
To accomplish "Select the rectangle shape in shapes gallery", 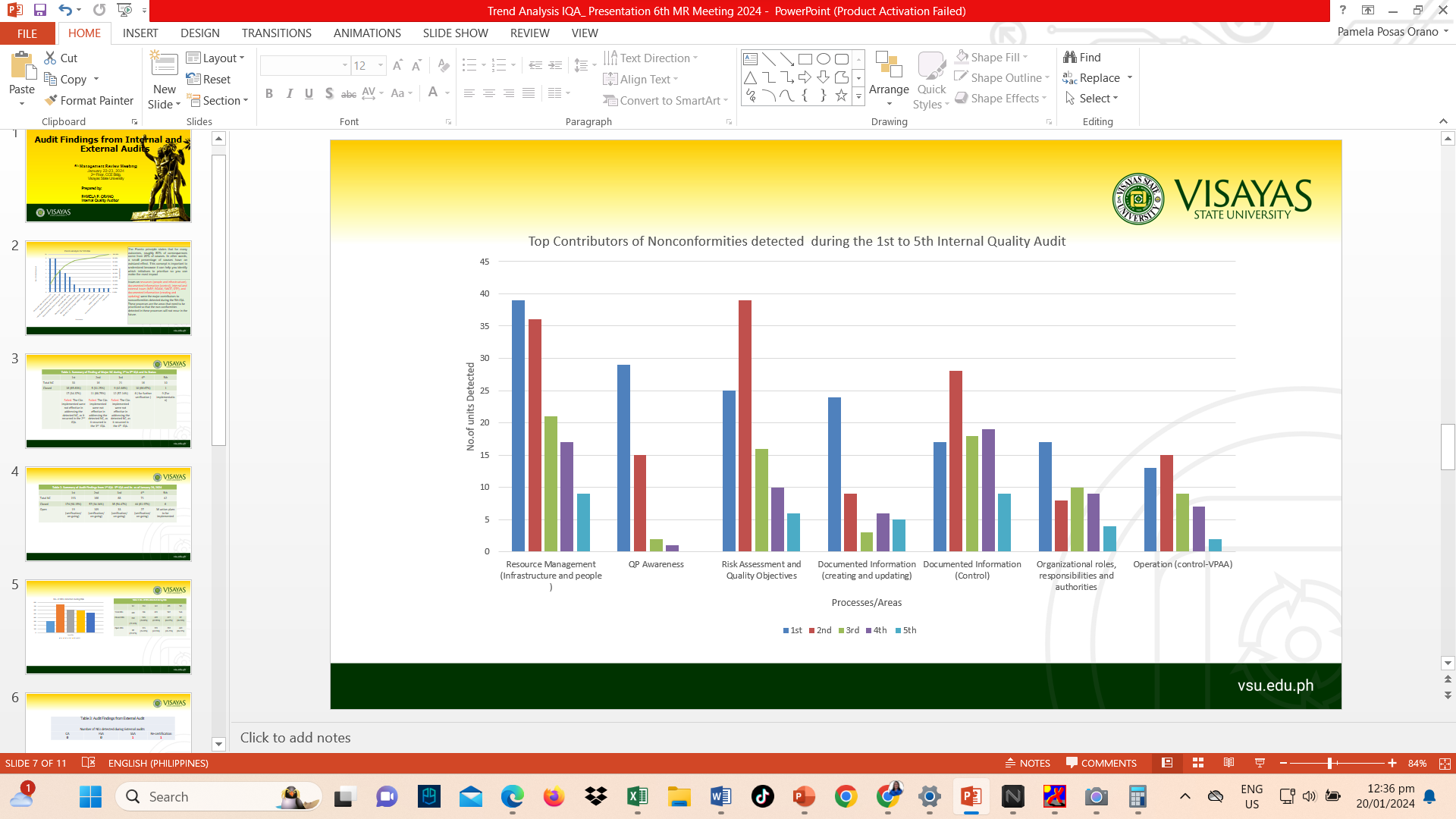I will coord(805,58).
